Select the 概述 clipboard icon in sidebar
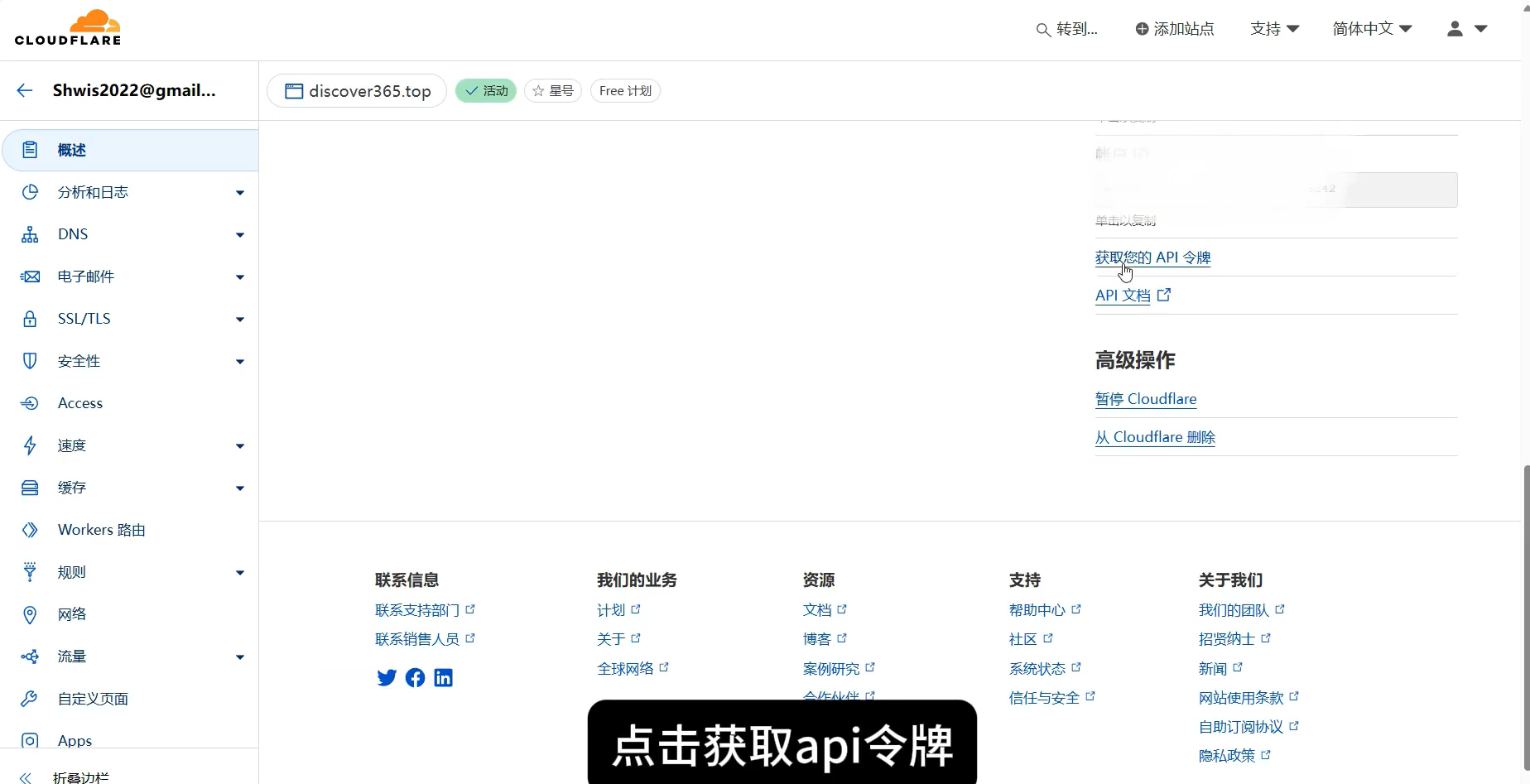 tap(30, 150)
